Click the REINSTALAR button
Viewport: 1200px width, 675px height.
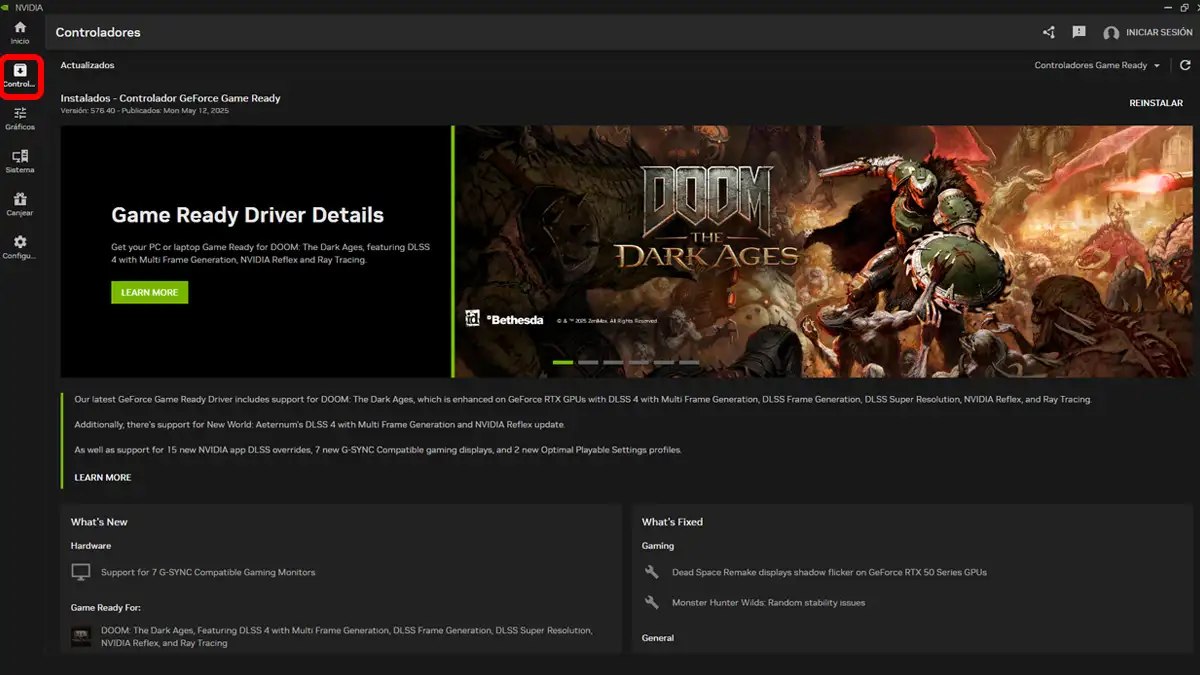pos(1156,103)
